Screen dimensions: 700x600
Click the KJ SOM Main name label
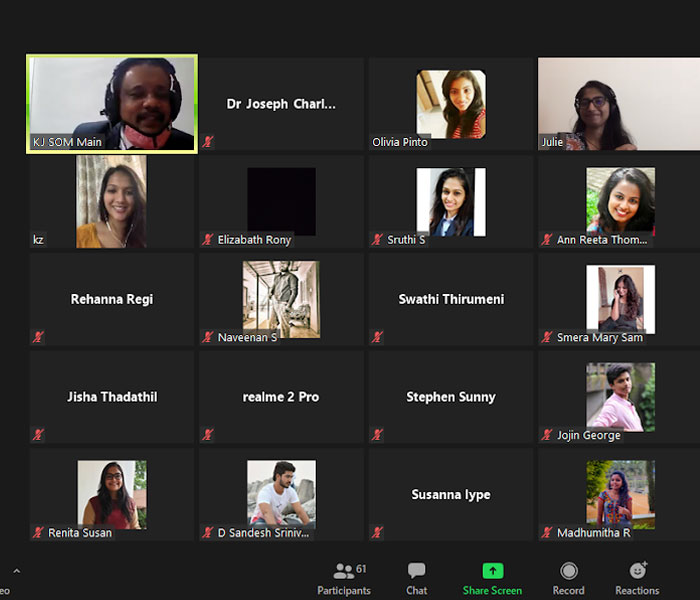[x=67, y=142]
